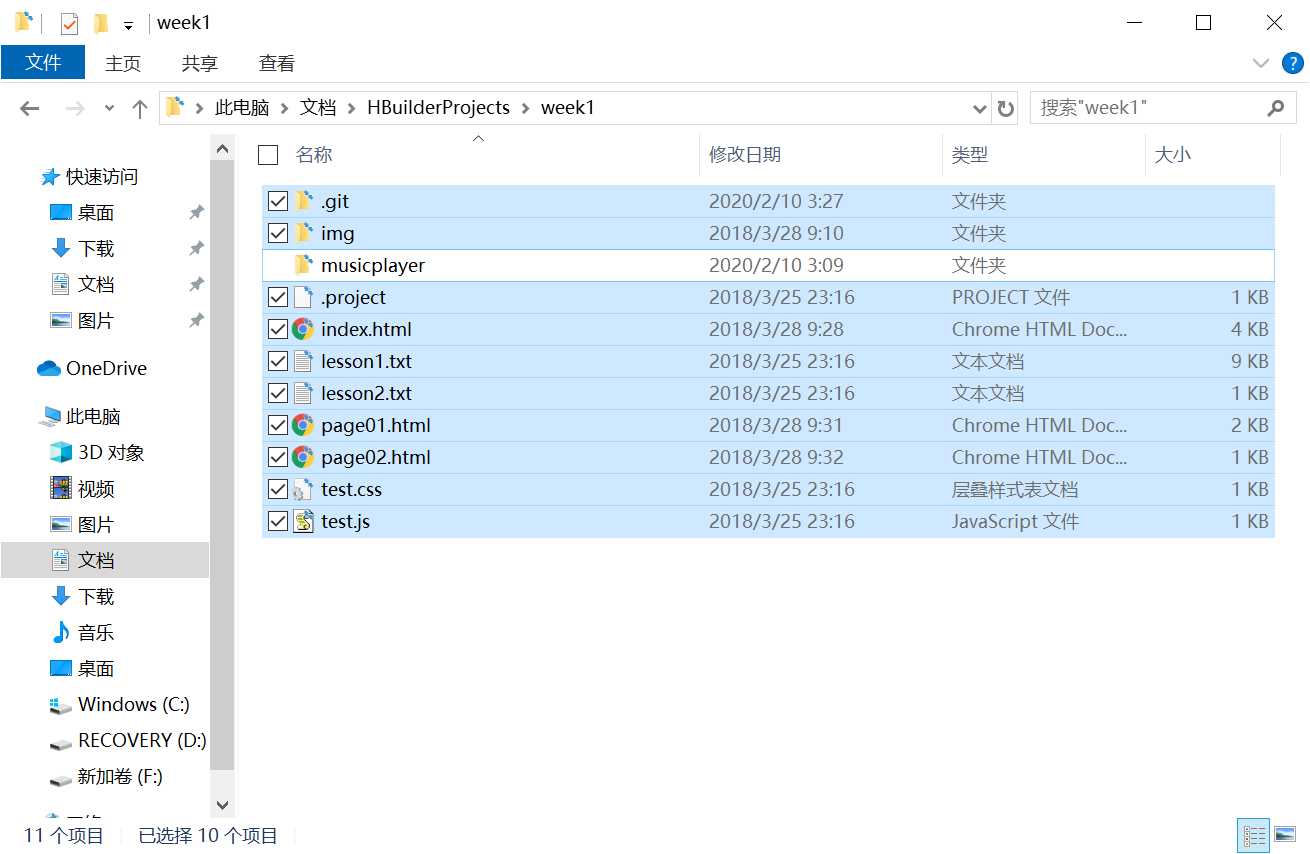Switch to details view layout icon

click(x=1253, y=835)
